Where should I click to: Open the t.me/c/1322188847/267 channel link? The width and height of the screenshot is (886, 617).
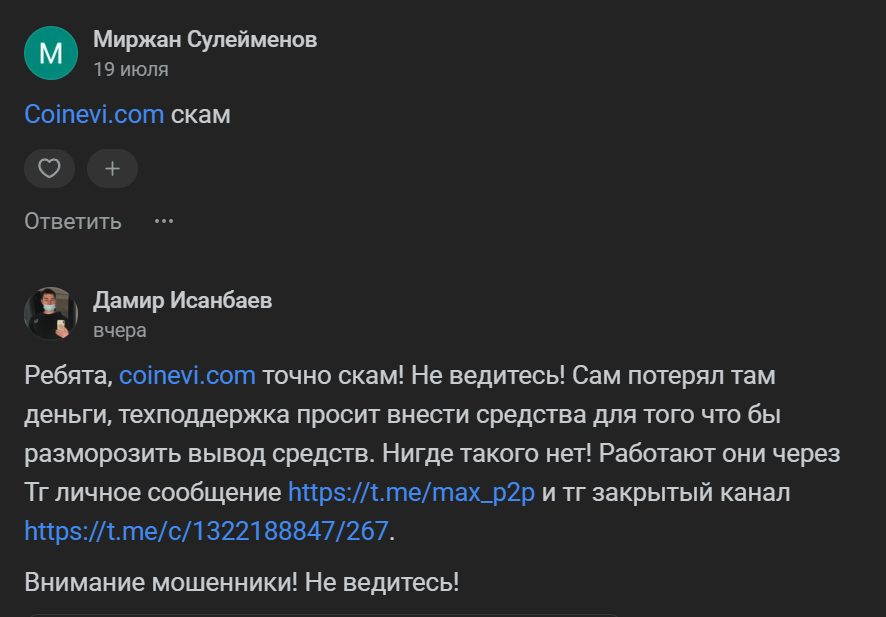coord(206,530)
